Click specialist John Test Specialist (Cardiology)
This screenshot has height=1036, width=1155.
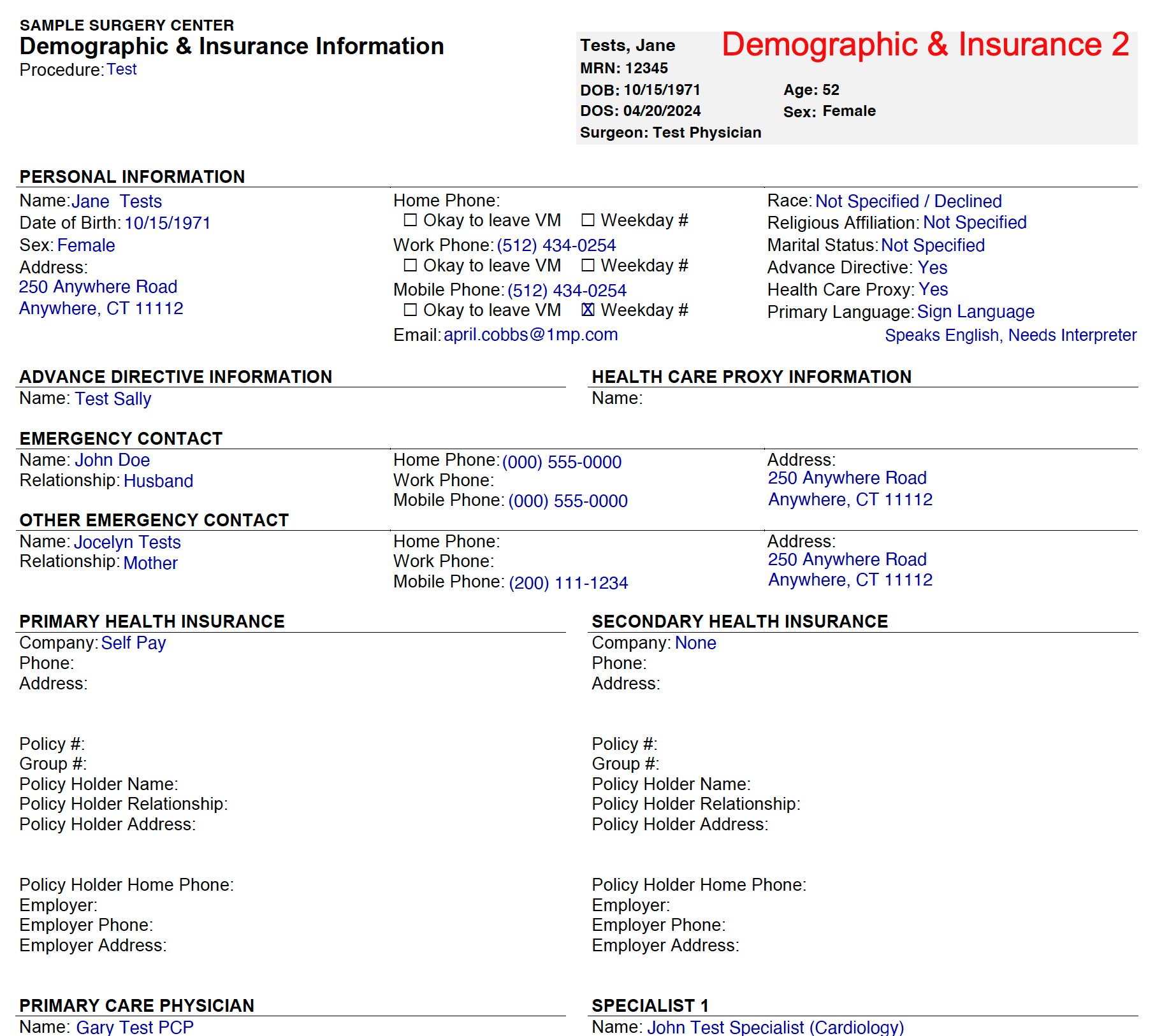click(x=776, y=1026)
